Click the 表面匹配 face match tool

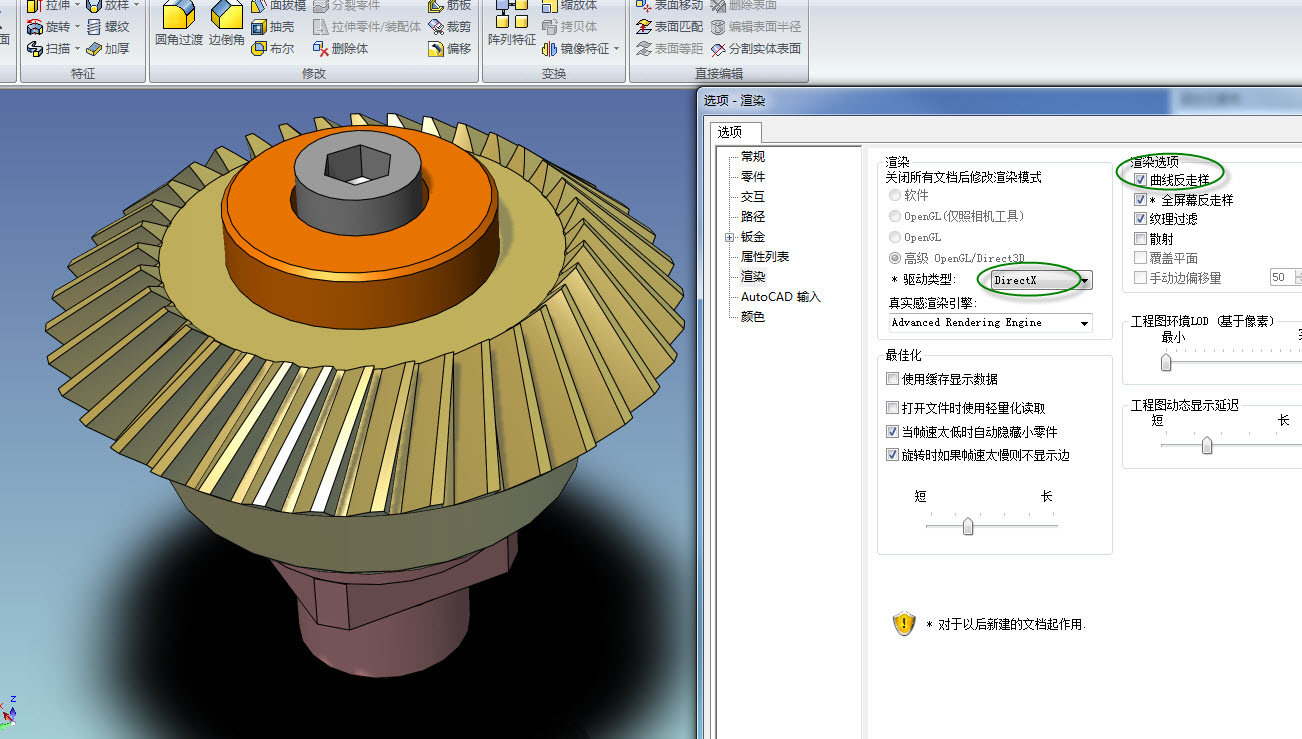[669, 27]
